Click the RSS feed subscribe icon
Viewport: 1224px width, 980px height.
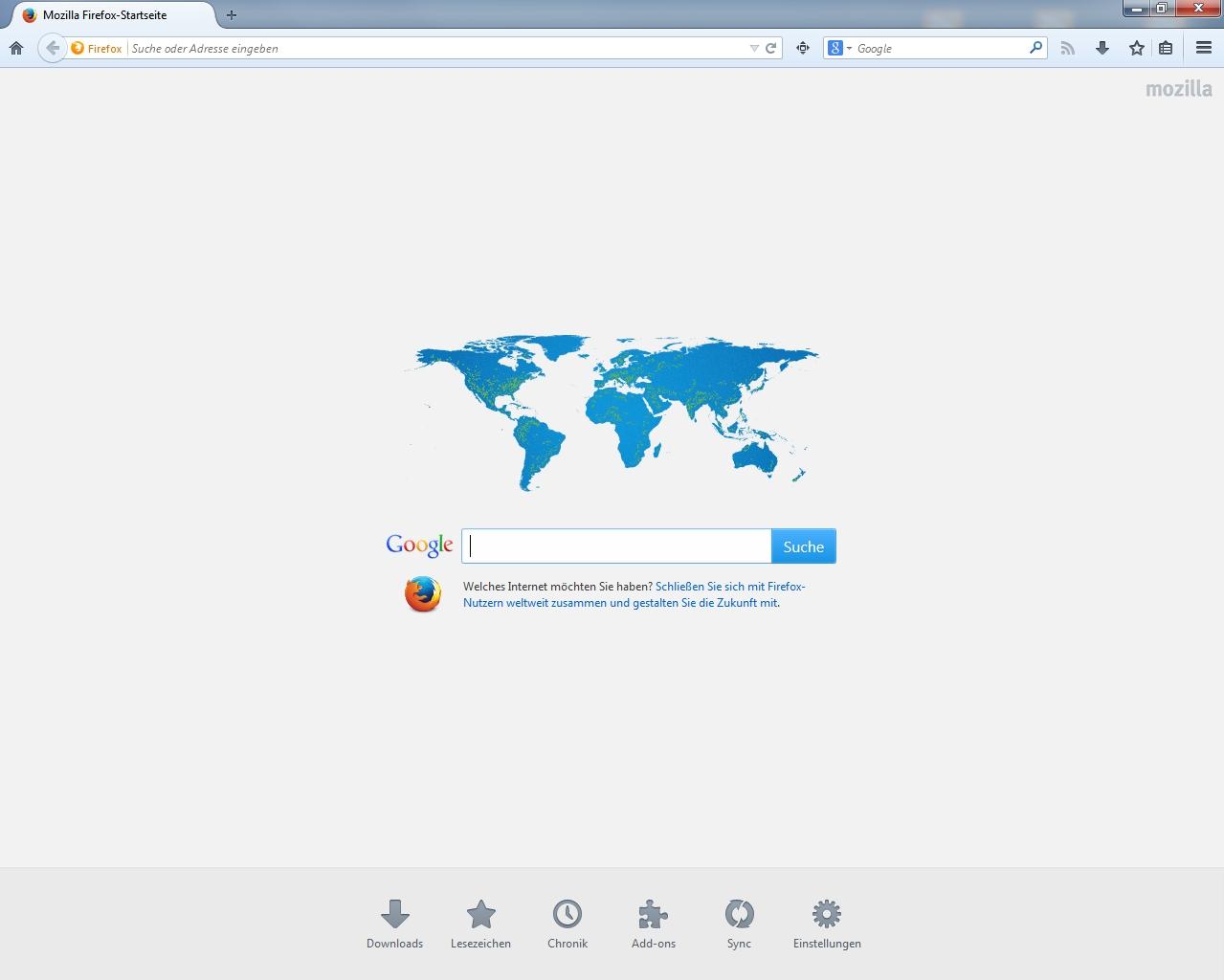click(1068, 48)
